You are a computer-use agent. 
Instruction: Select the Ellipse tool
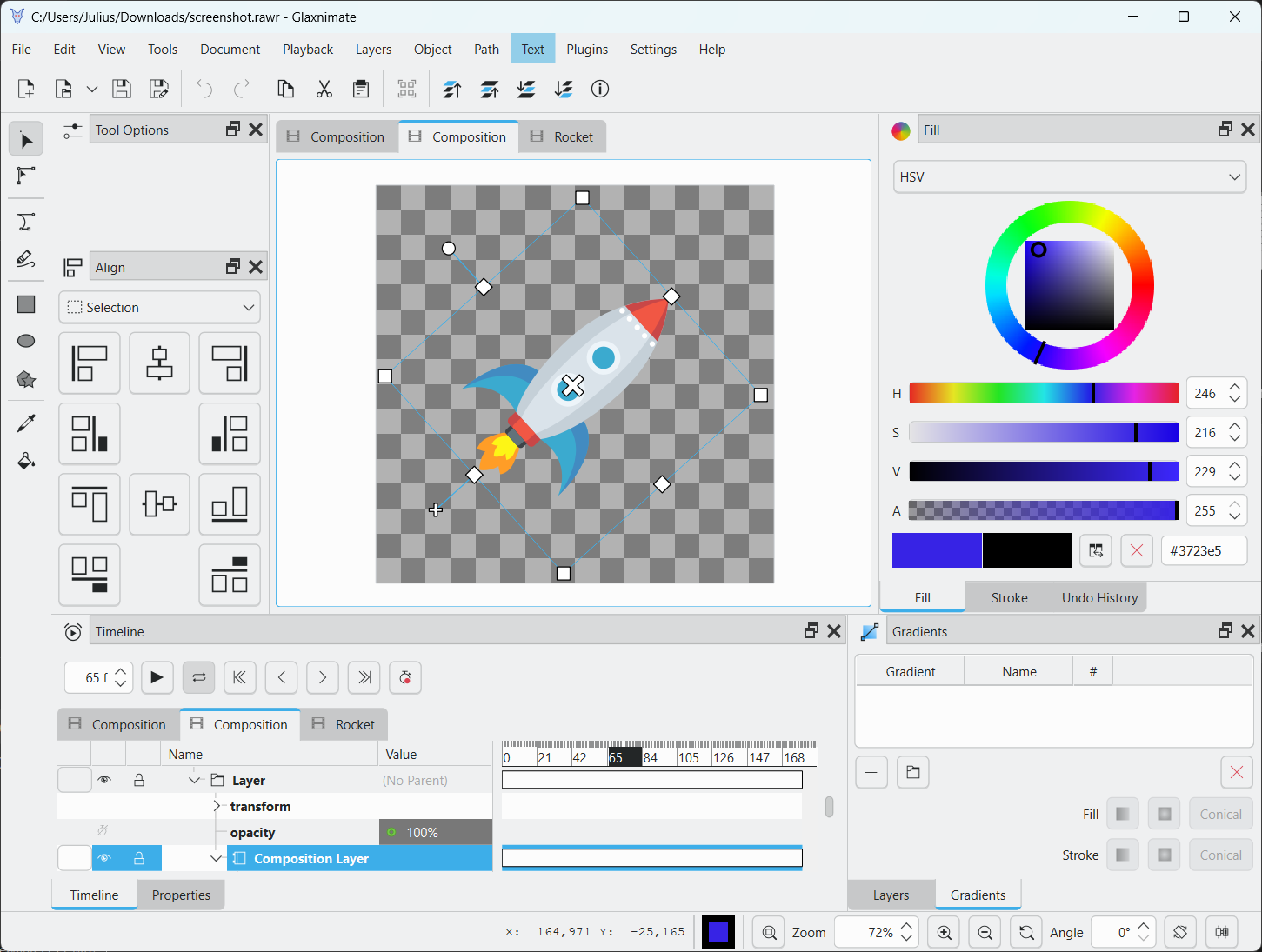26,341
